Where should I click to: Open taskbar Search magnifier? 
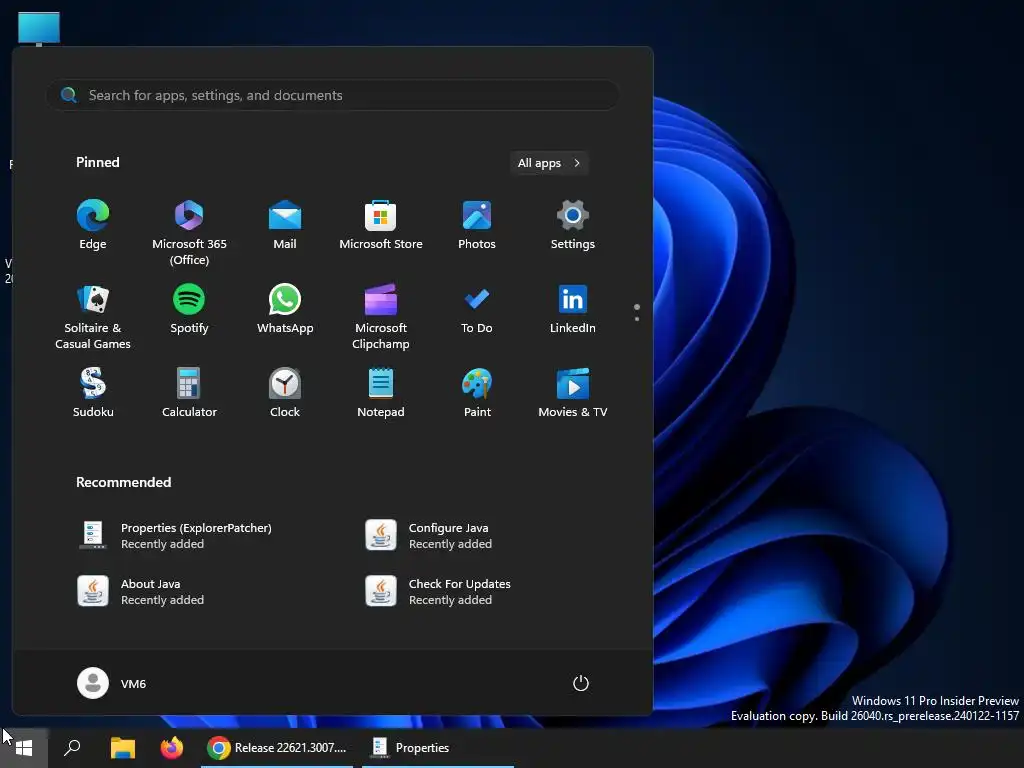point(72,748)
